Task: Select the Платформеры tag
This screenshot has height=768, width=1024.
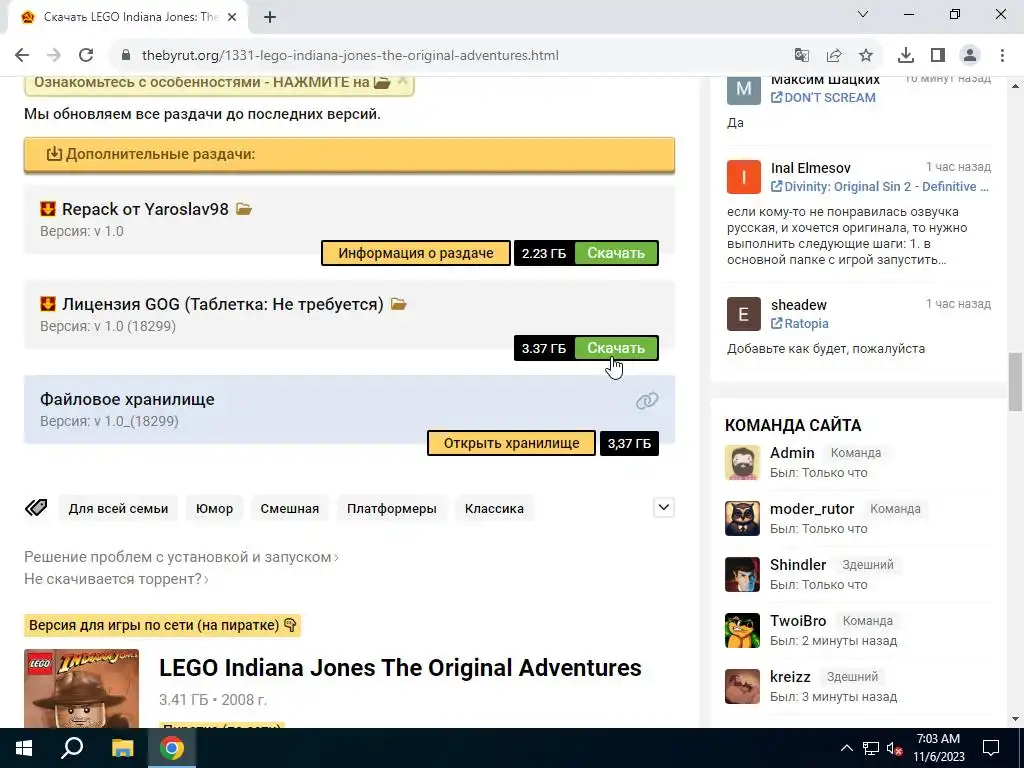Action: 392,509
